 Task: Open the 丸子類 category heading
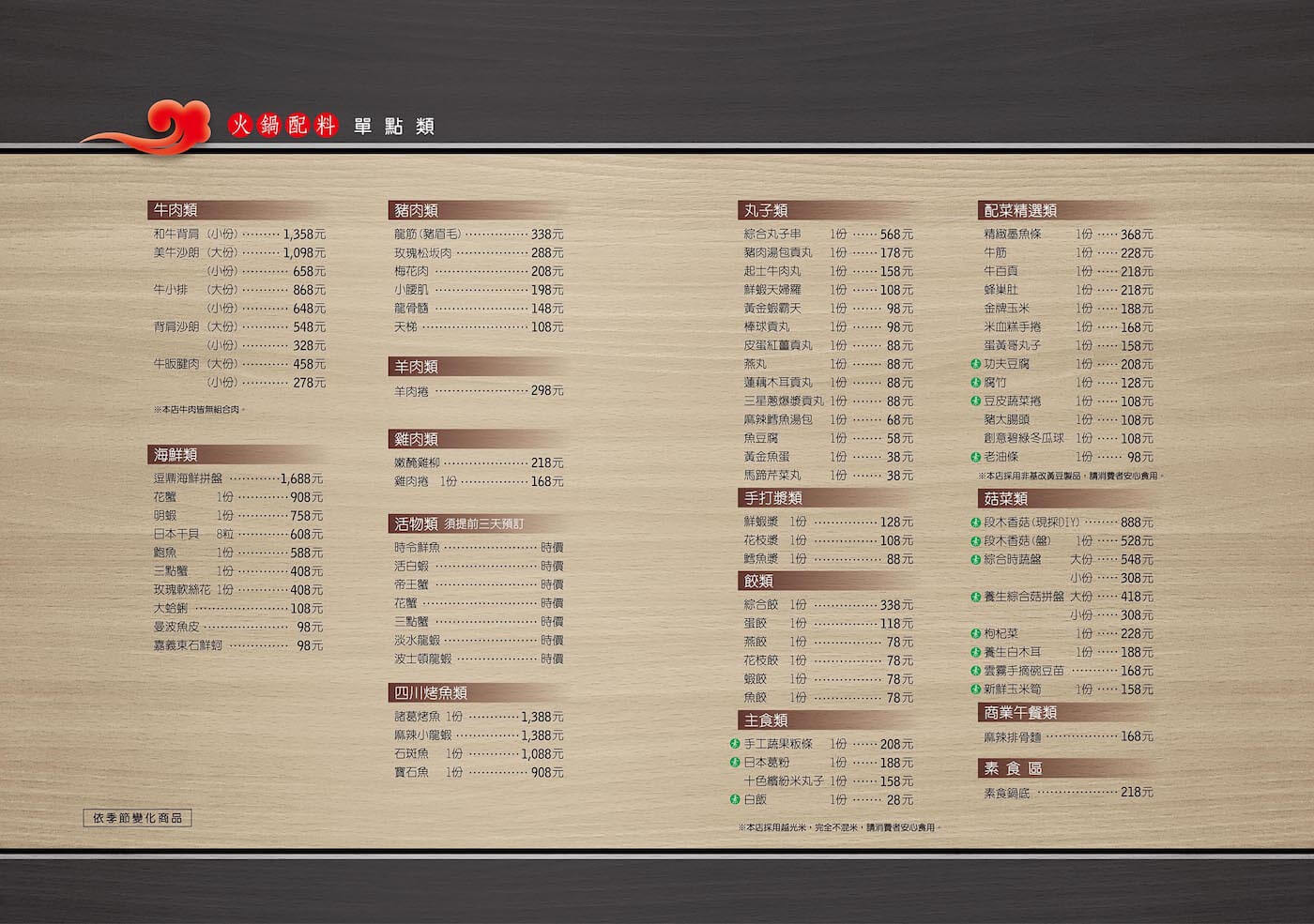765,210
